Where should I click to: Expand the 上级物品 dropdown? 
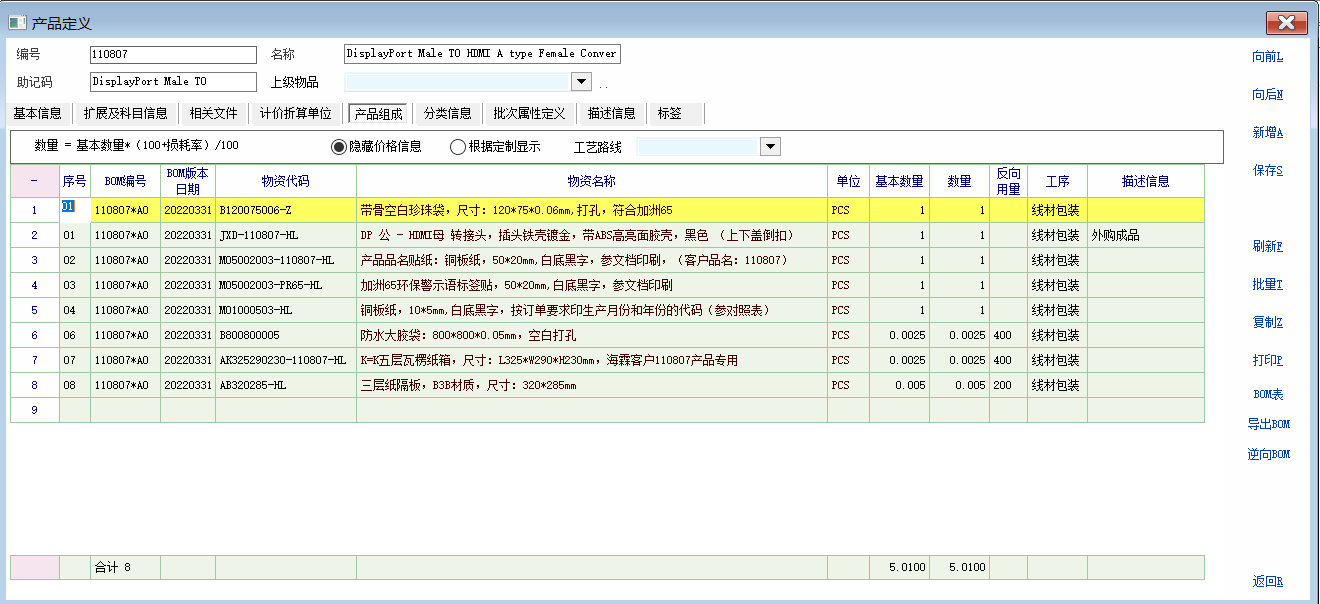click(x=581, y=81)
